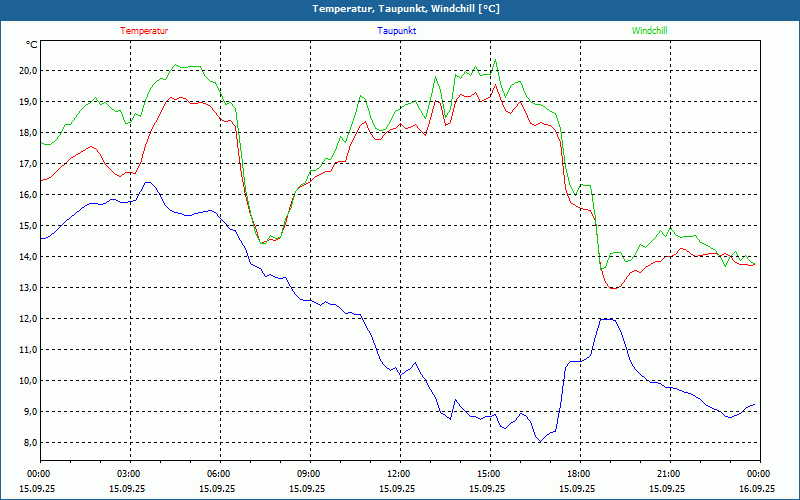Select the 03:00 time axis marker
Viewport: 800px width, 500px height.
pyautogui.click(x=128, y=474)
